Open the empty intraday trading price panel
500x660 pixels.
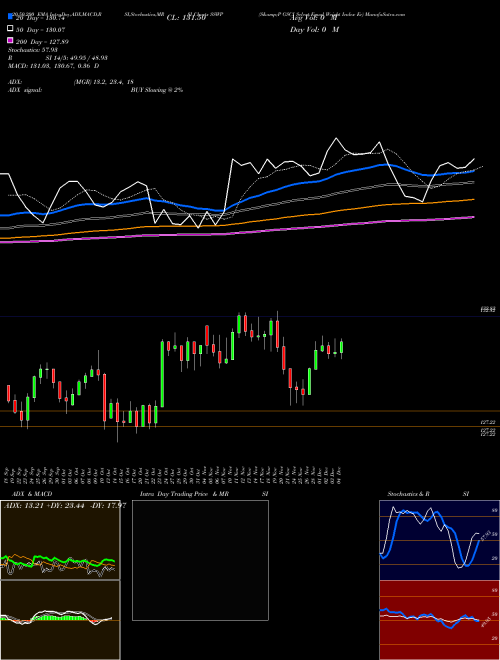coord(200,560)
